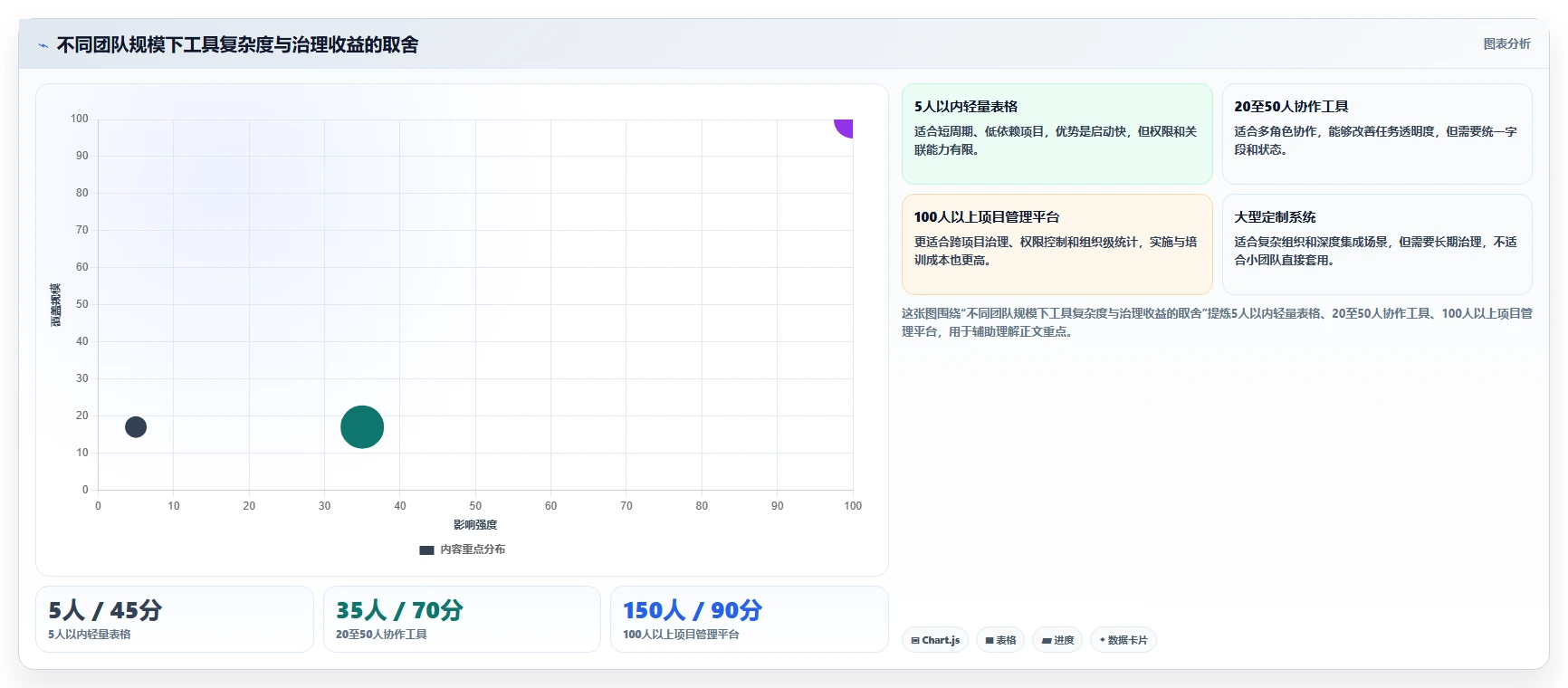Click the 表格 tag chip
This screenshot has height=688, width=1568.
(x=1000, y=640)
